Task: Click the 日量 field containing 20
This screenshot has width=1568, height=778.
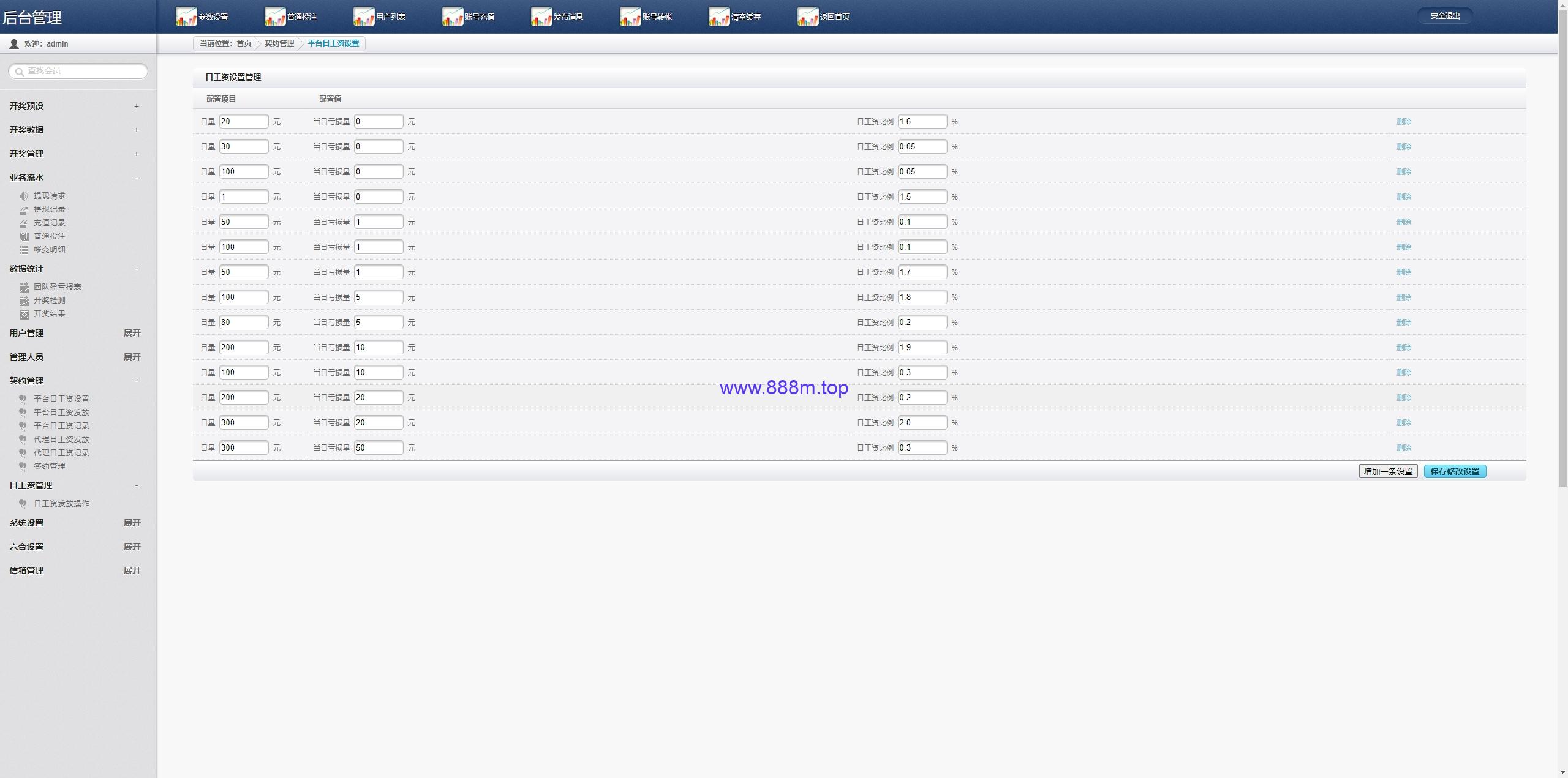Action: coord(244,122)
